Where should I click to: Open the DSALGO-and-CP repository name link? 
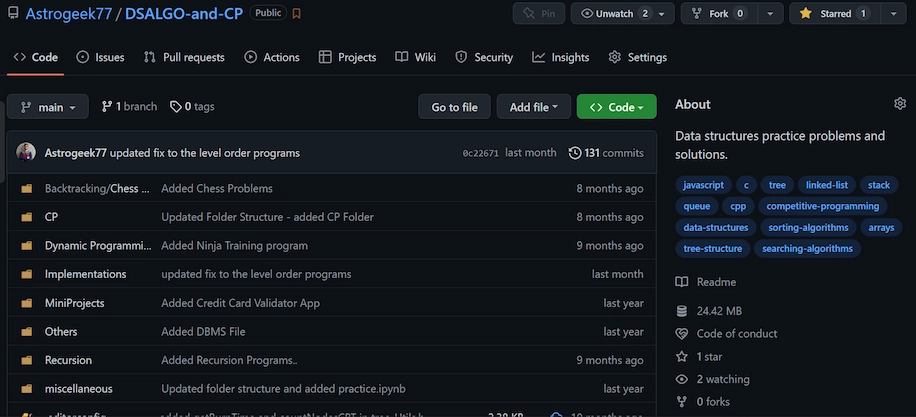point(183,13)
